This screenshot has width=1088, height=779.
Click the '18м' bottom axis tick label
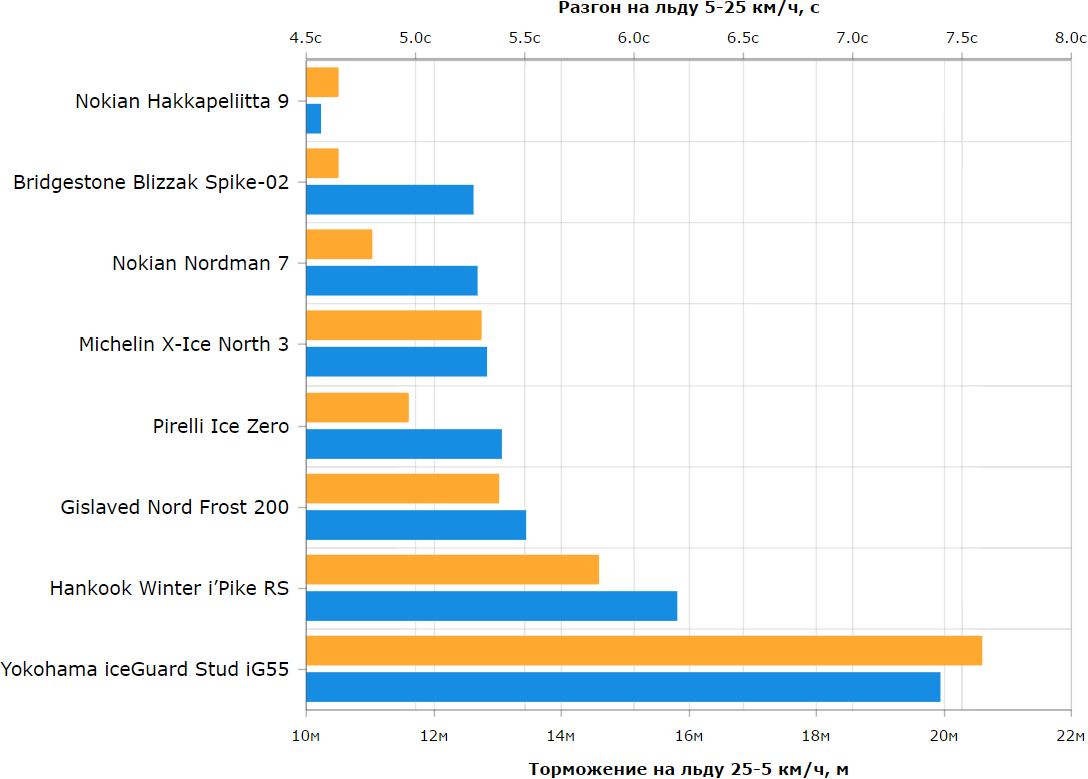click(x=816, y=735)
